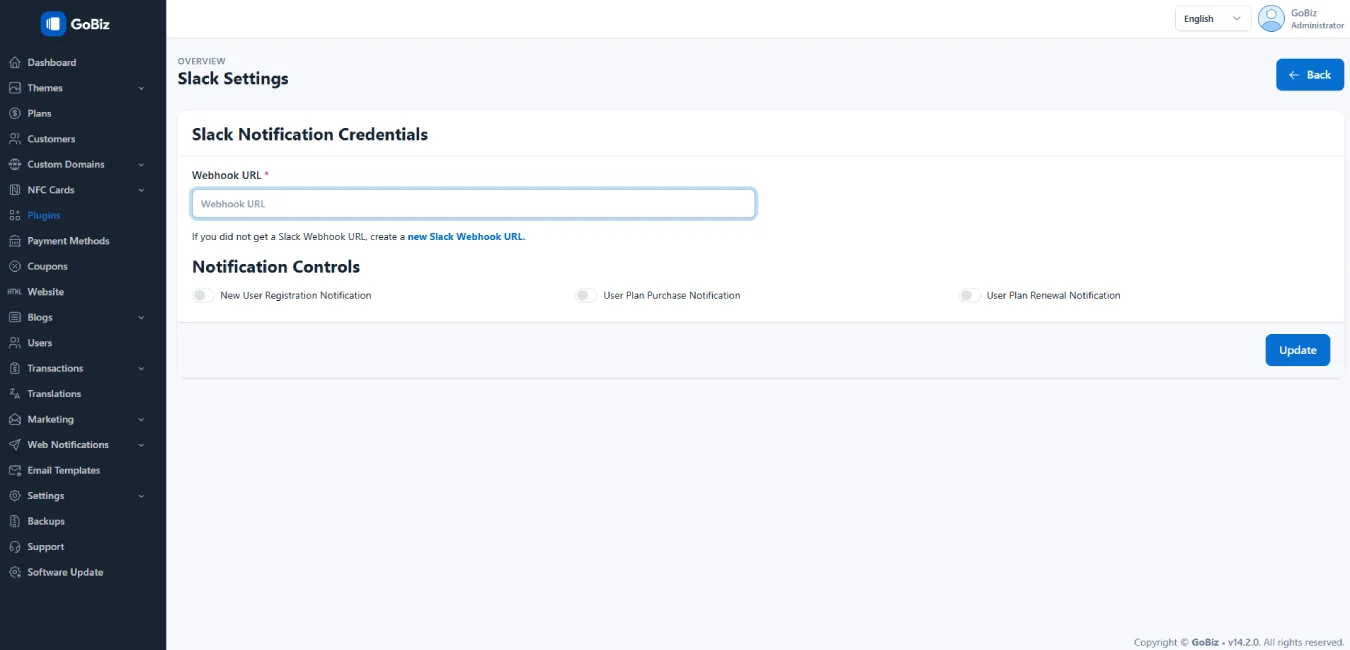Viewport: 1350px width, 650px height.
Task: Open the administrator profile avatar
Action: [1271, 19]
